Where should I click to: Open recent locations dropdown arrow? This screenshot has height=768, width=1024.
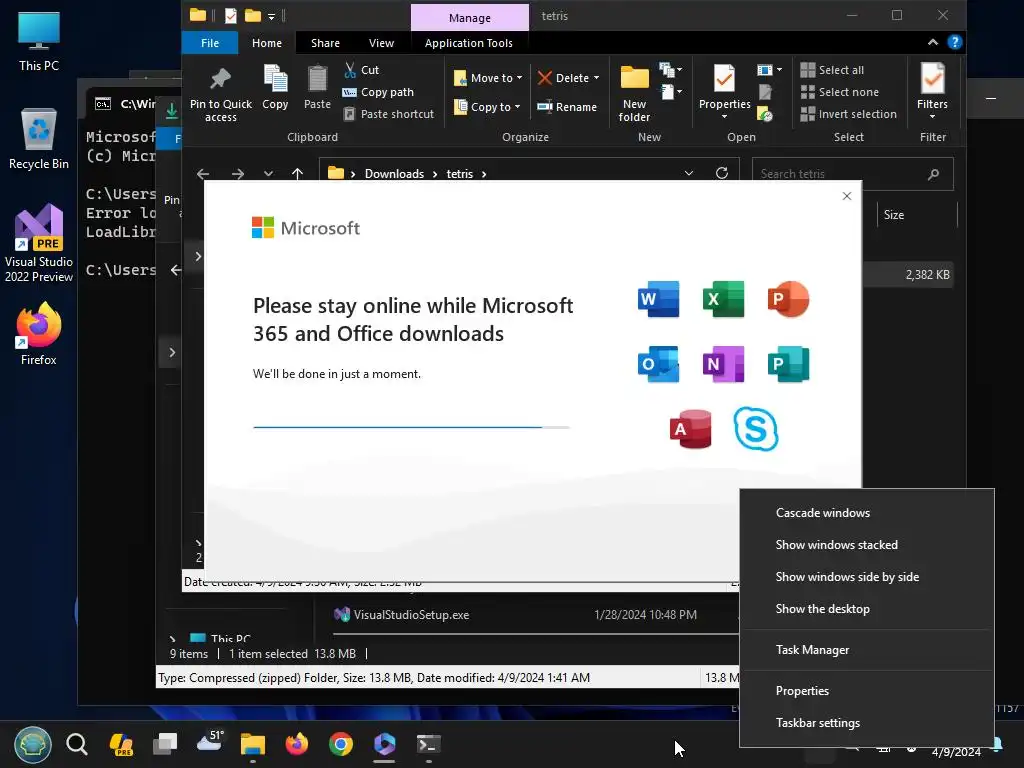point(268,174)
